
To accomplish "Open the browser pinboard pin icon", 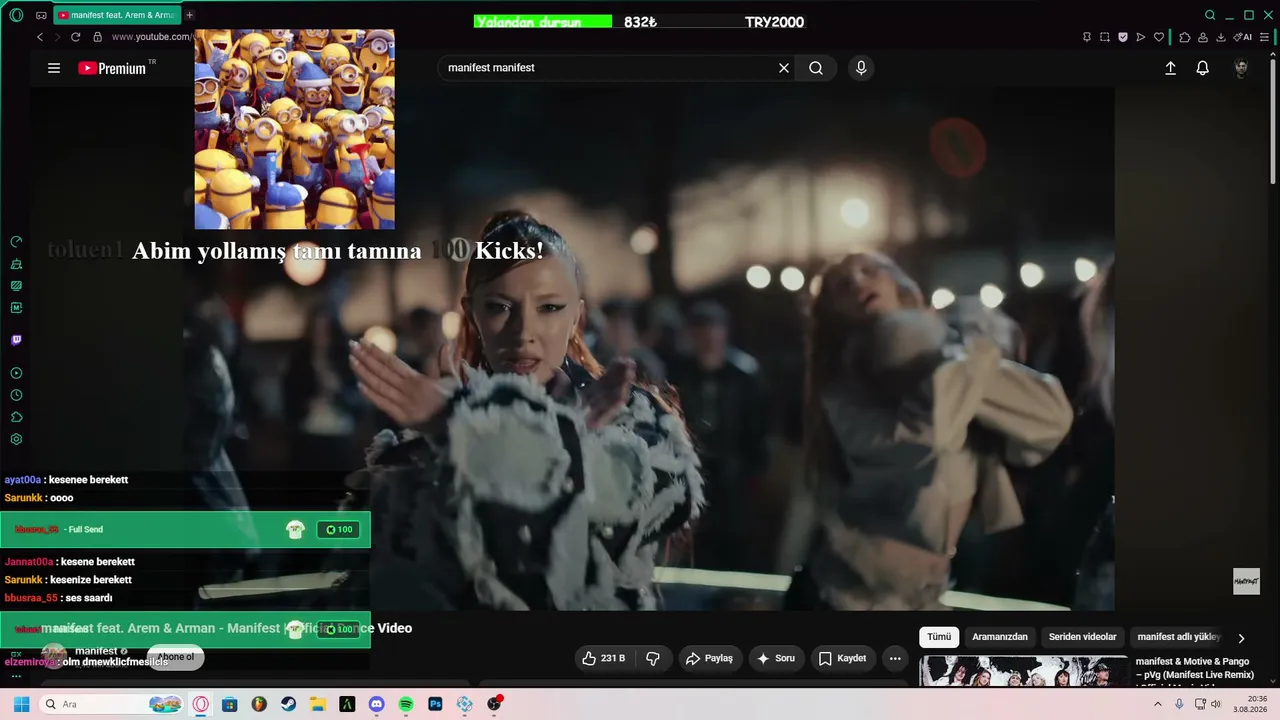I will click(1087, 37).
